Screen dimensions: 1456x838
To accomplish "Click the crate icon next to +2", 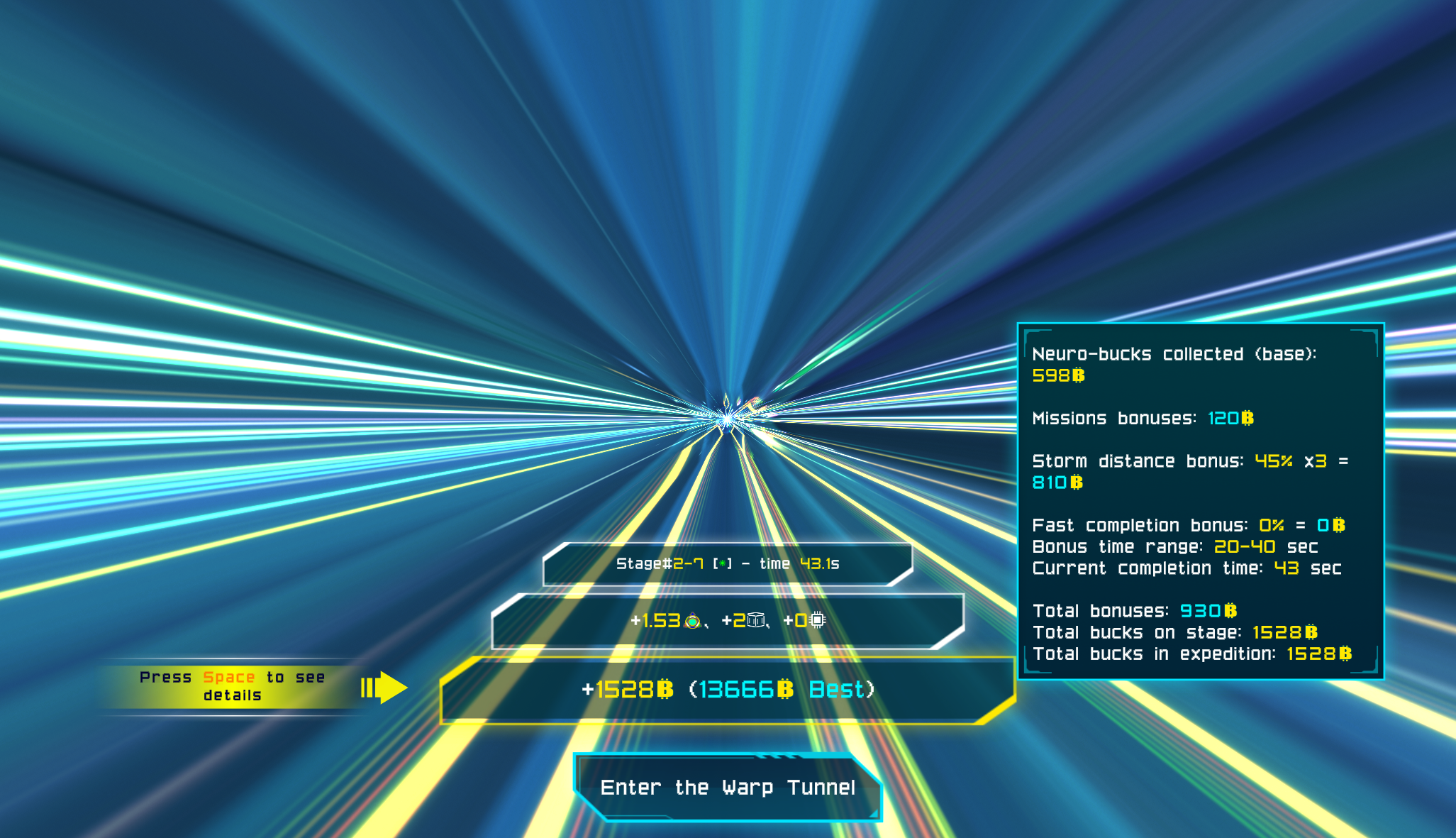I will pyautogui.click(x=756, y=621).
